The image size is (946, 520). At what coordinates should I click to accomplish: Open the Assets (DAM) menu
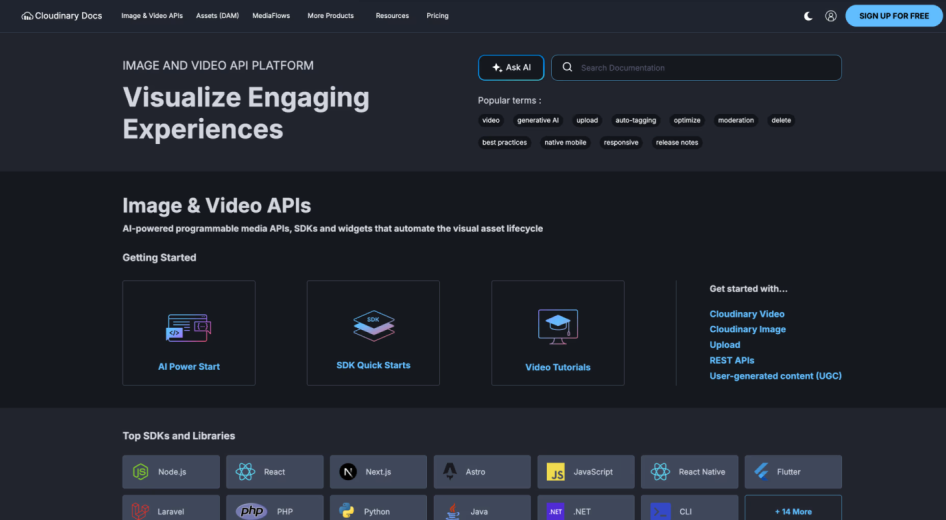point(217,16)
